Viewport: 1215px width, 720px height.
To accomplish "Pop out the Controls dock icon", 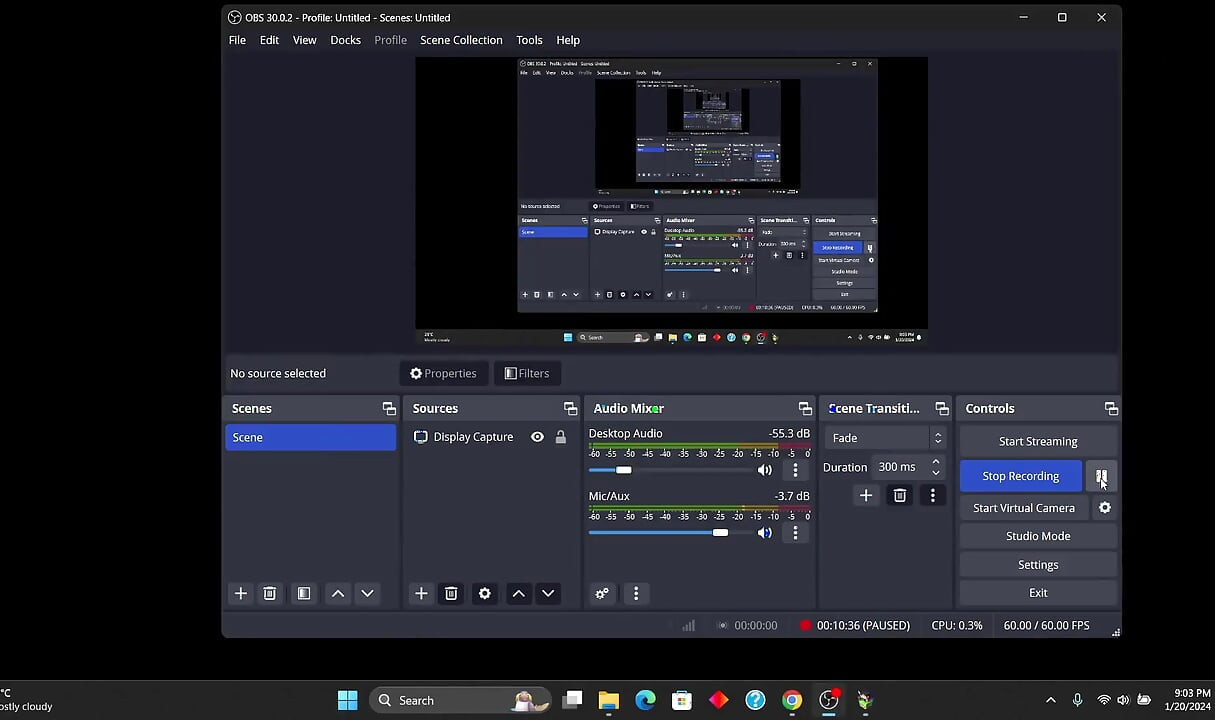I will [x=1111, y=408].
